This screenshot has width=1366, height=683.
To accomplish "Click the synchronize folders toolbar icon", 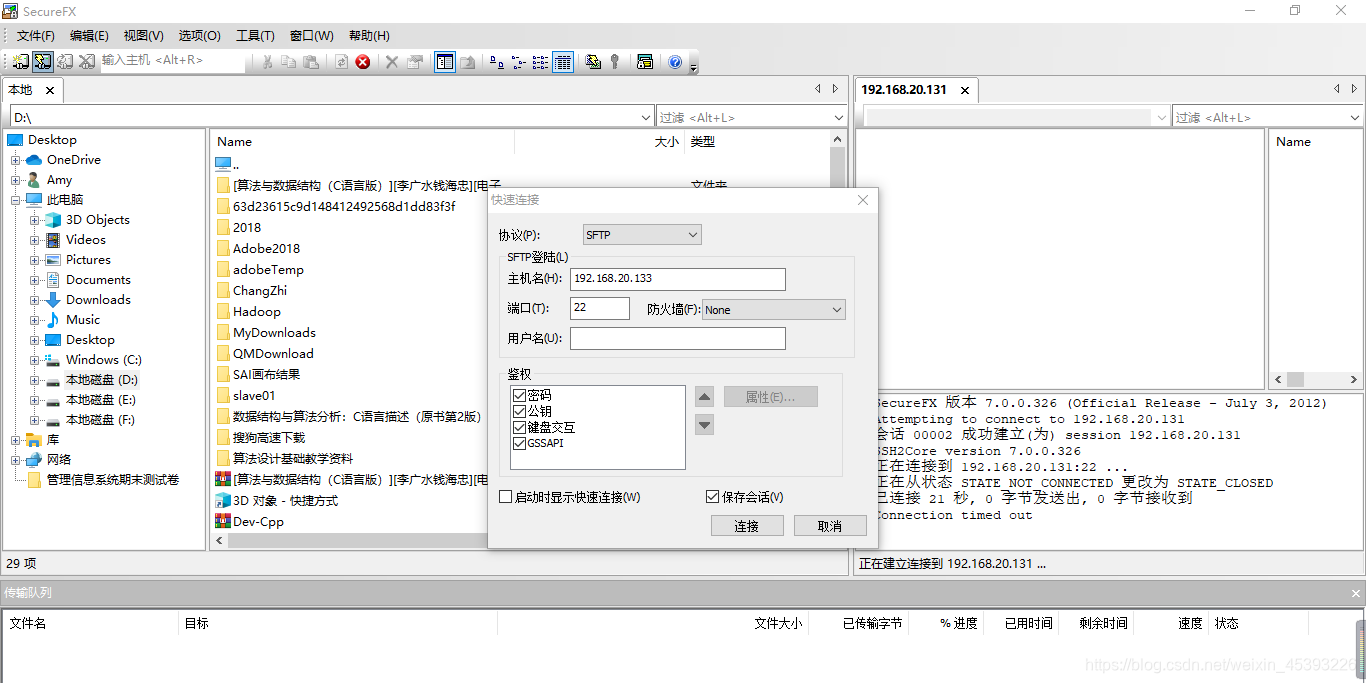I will pyautogui.click(x=593, y=61).
